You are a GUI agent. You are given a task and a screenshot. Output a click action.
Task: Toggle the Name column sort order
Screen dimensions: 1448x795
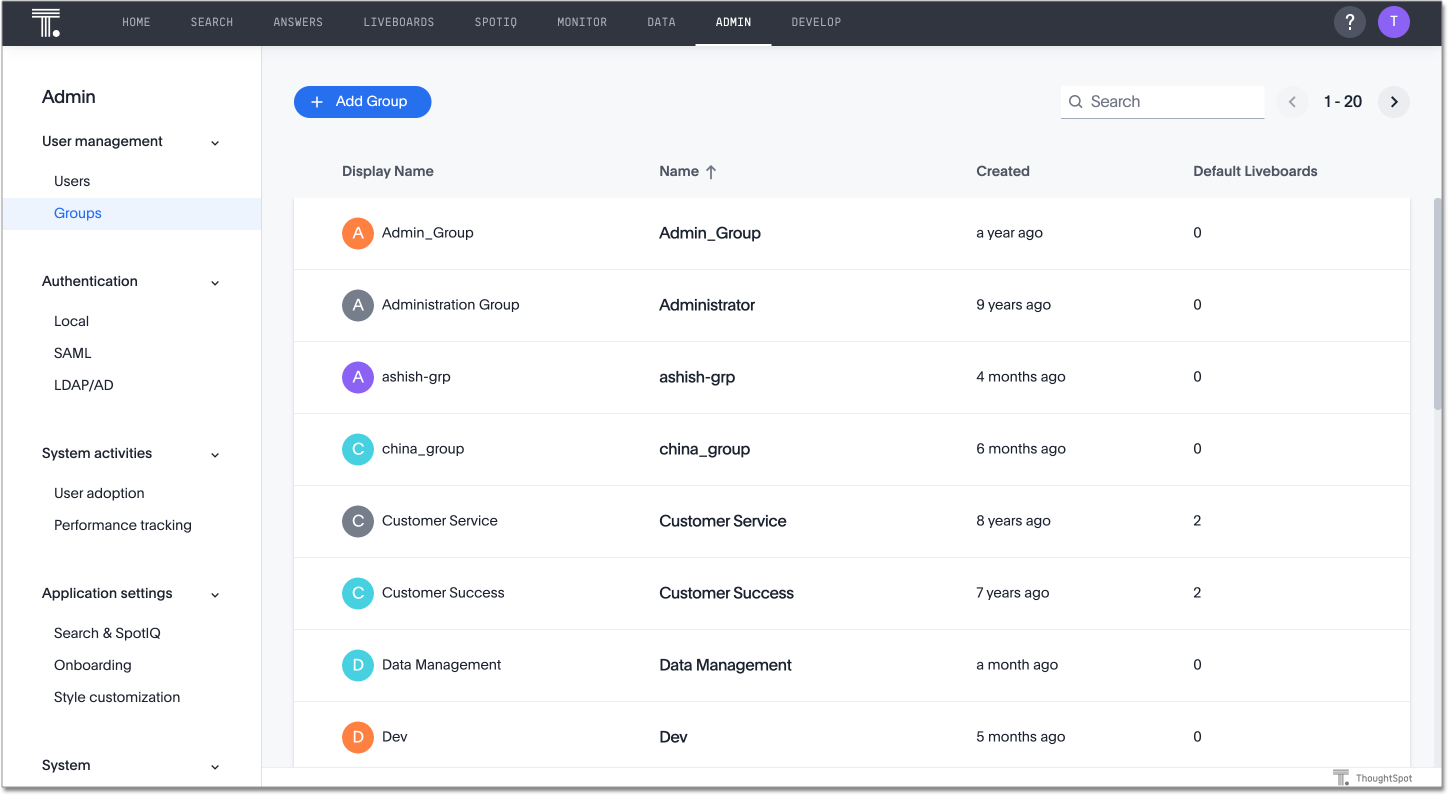coord(687,171)
